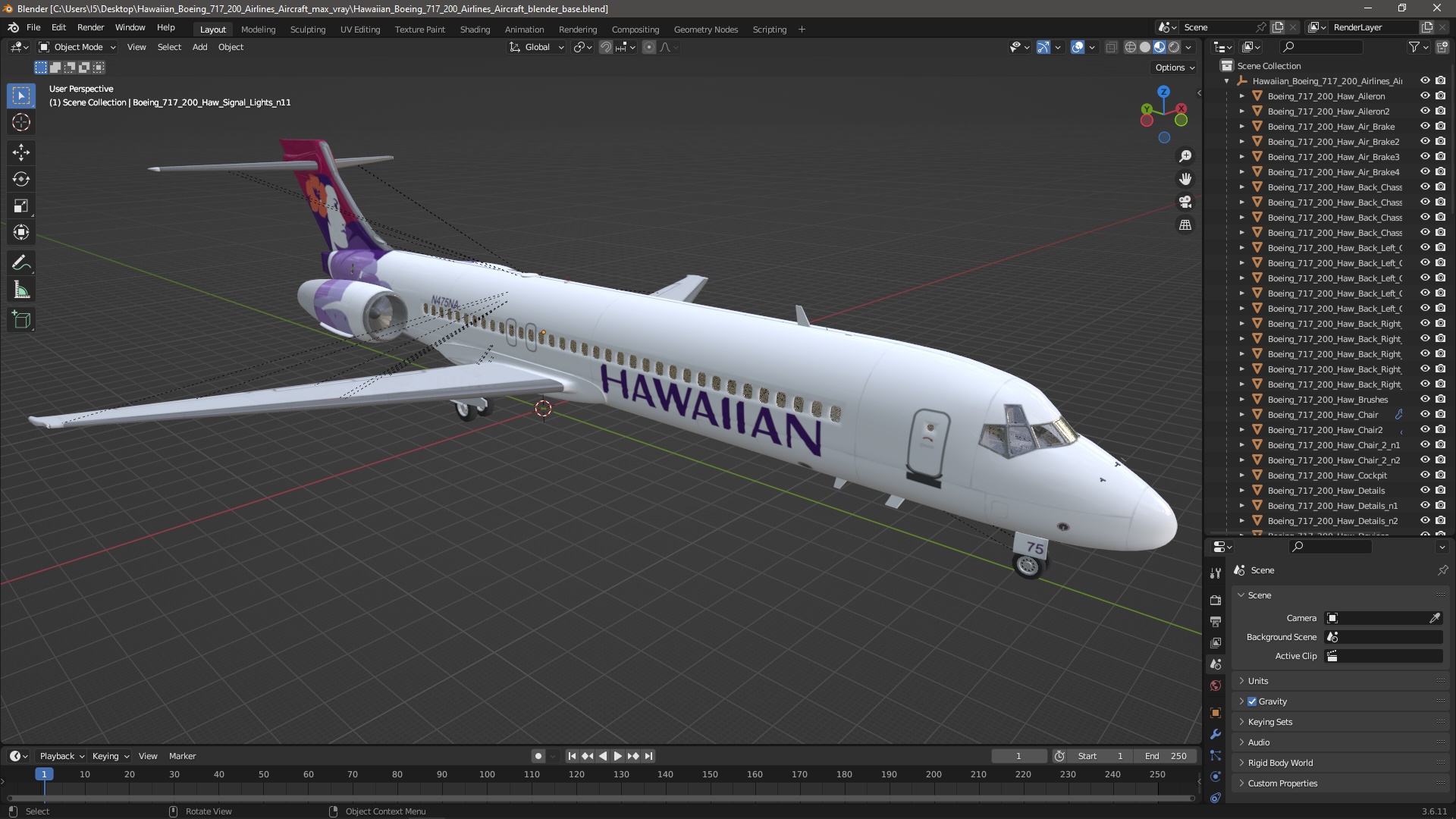Disable render for Boeing_717_200_Haw_Chair
This screenshot has width=1456, height=819.
1440,415
